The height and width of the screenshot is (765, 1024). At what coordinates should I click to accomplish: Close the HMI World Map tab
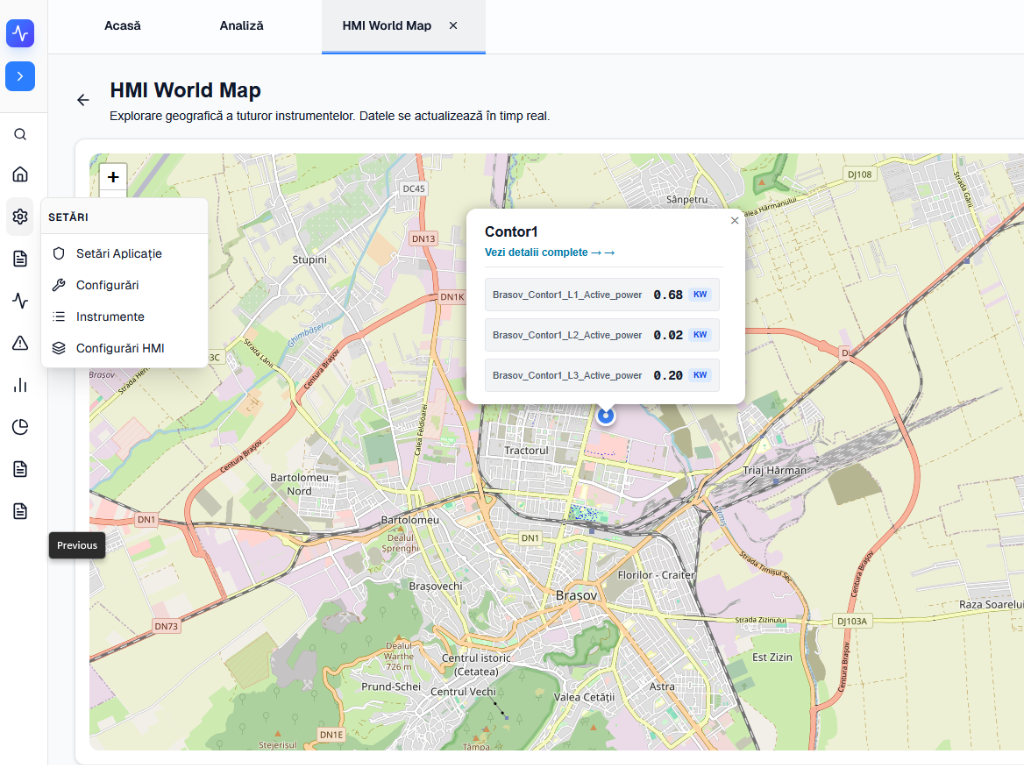453,25
